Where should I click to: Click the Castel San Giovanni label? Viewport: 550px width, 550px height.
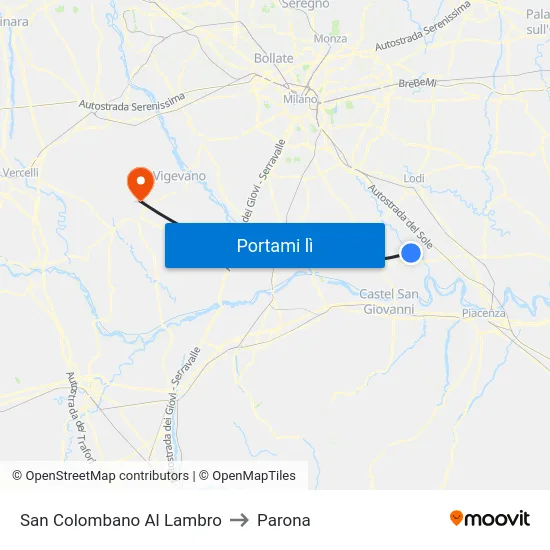[389, 301]
